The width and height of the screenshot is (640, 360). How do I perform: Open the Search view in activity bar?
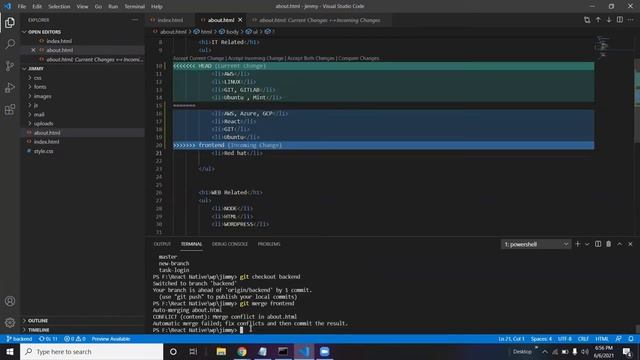pos(10,44)
